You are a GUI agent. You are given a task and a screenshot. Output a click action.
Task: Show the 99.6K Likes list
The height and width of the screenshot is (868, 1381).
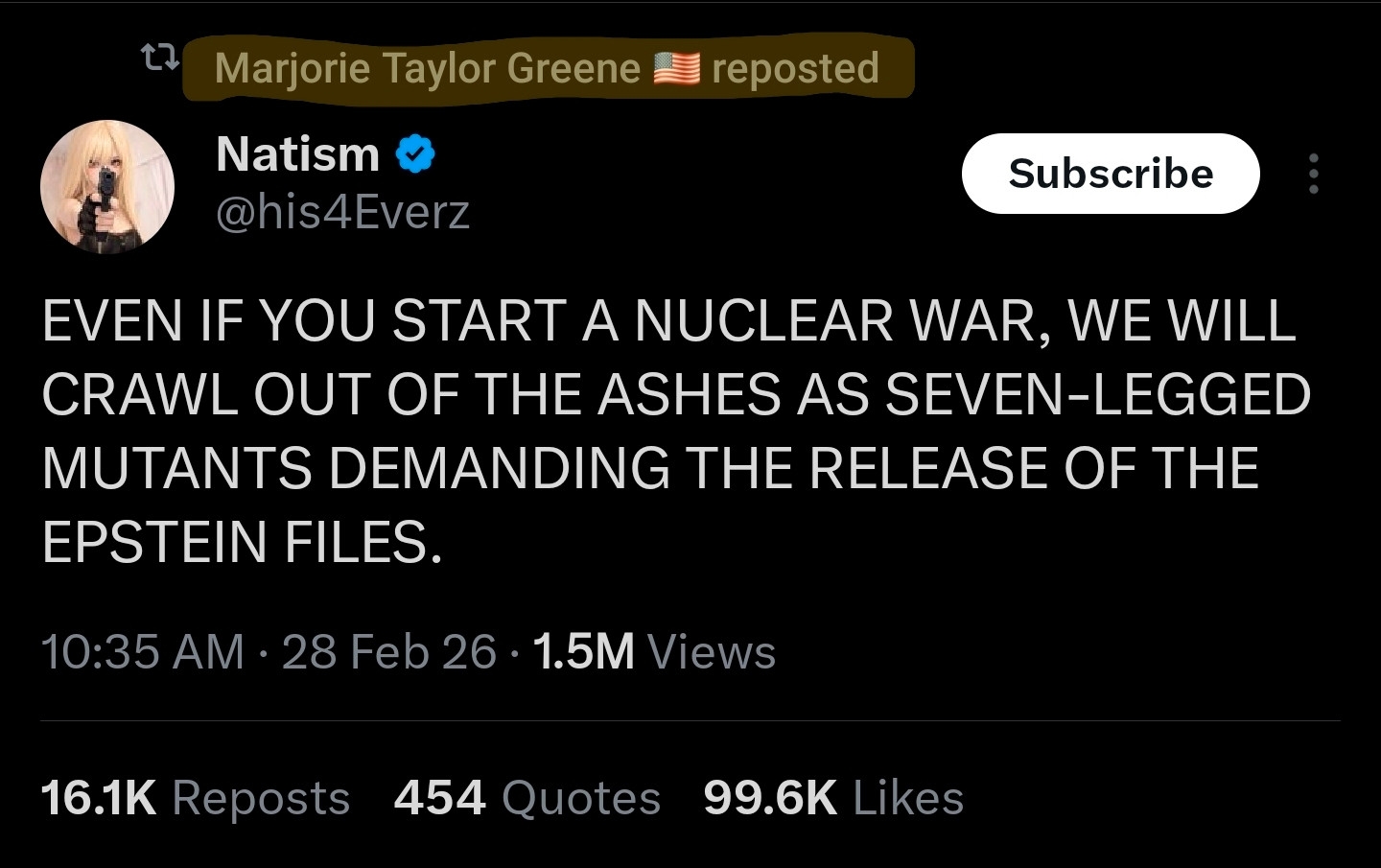click(x=832, y=798)
